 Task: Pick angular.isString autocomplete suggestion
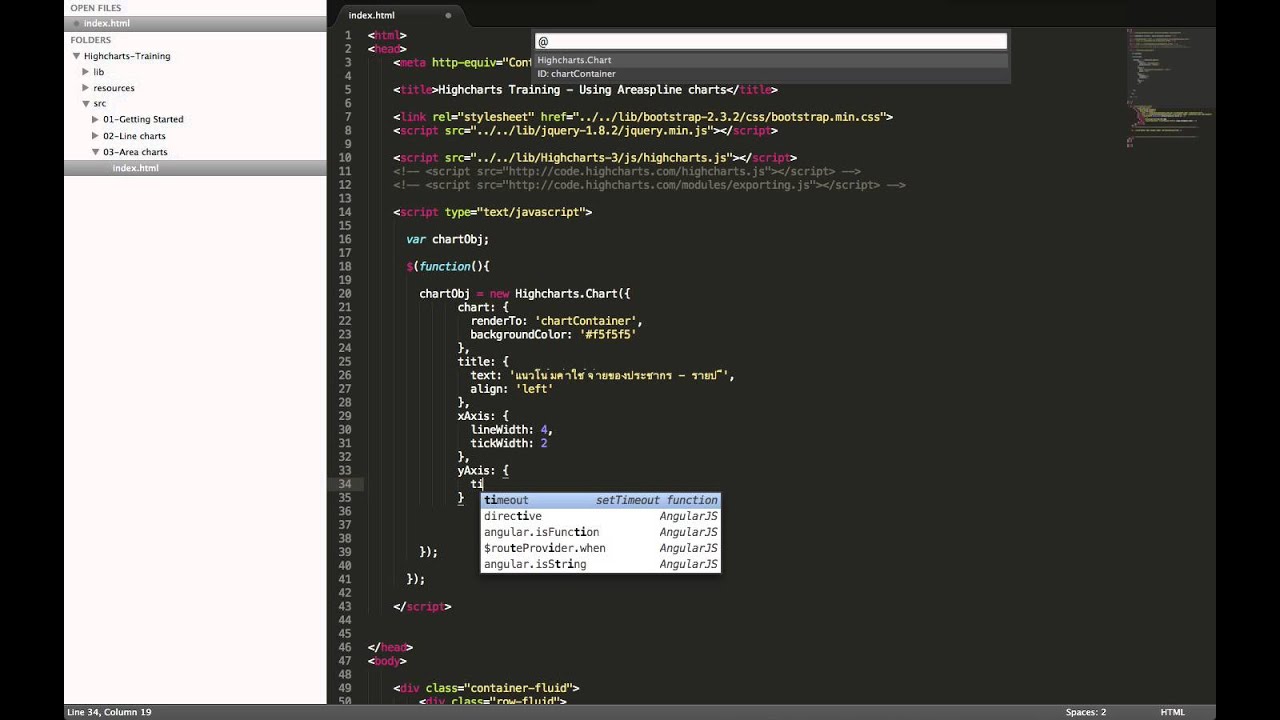(x=600, y=564)
